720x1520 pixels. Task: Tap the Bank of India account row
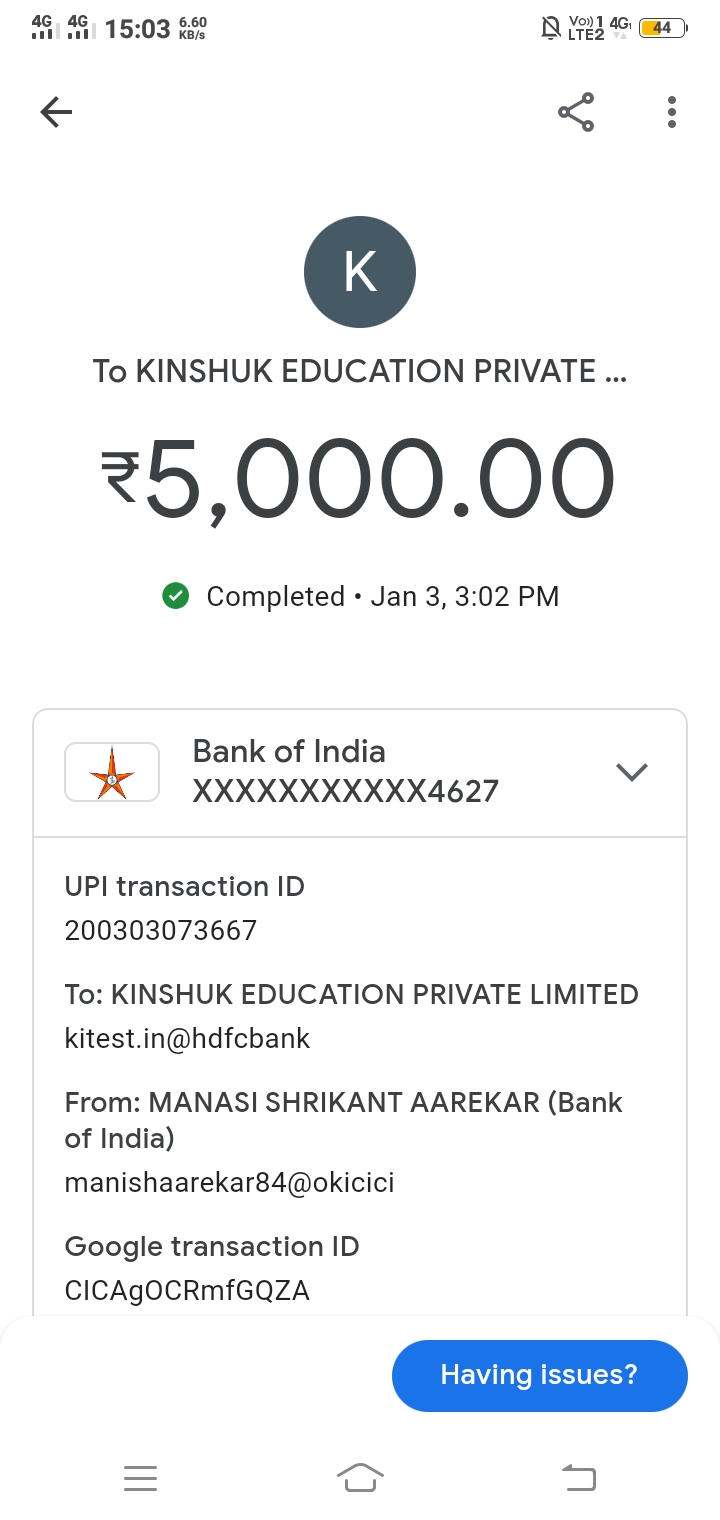click(x=345, y=772)
